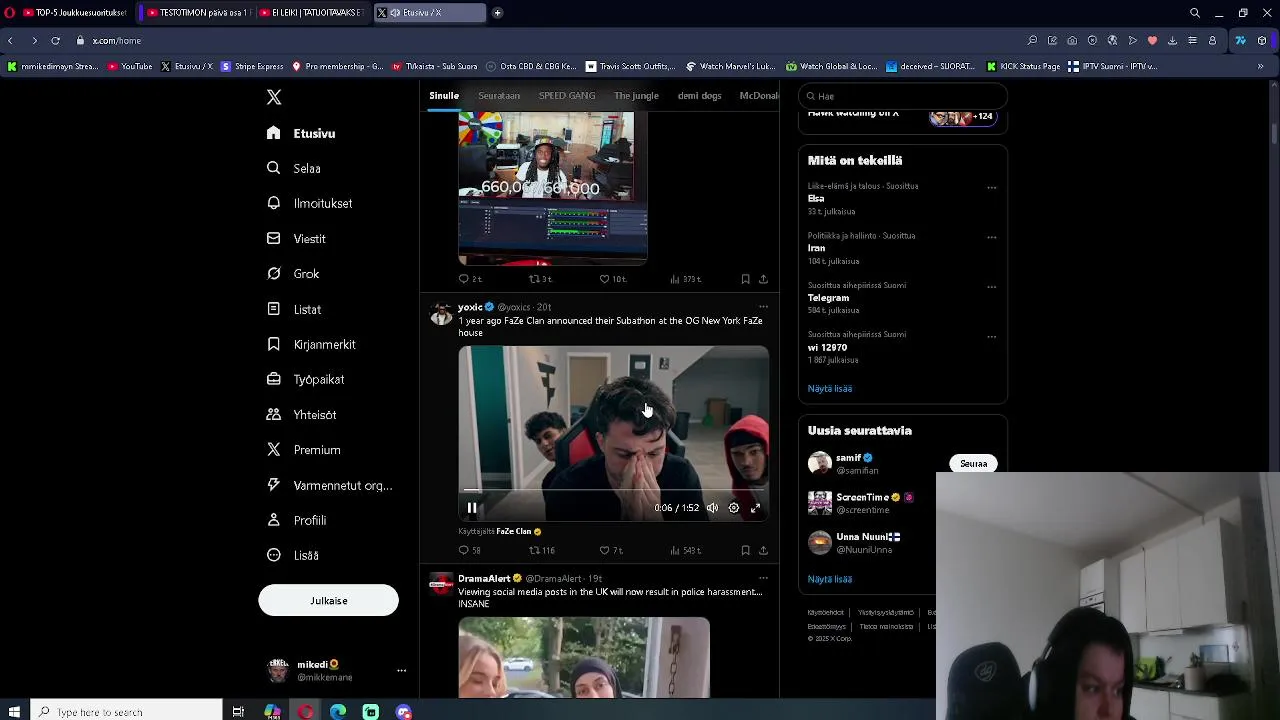Image resolution: width=1280 pixels, height=720 pixels.
Task: Click the Kirjanmerkit bookmark icon in sidebar
Action: pos(273,344)
